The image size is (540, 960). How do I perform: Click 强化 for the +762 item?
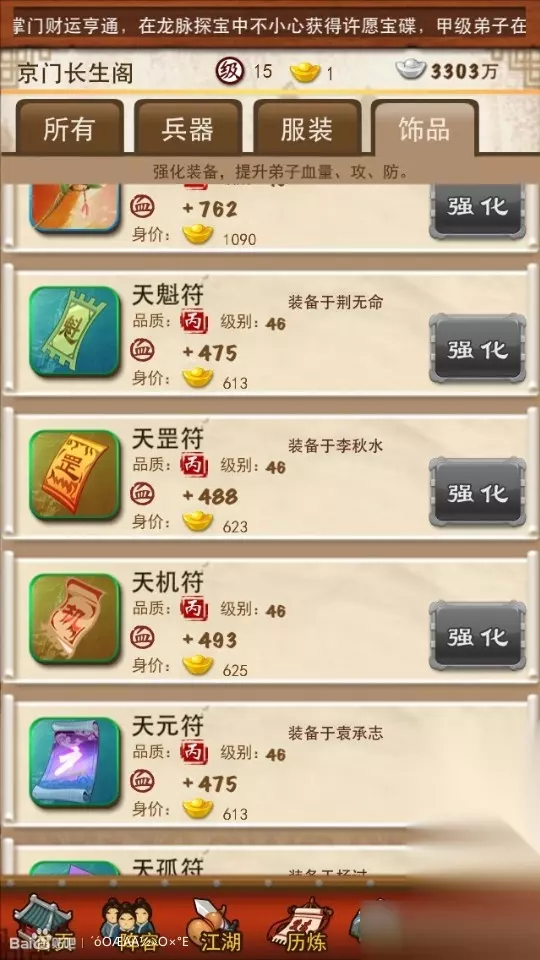pos(478,208)
